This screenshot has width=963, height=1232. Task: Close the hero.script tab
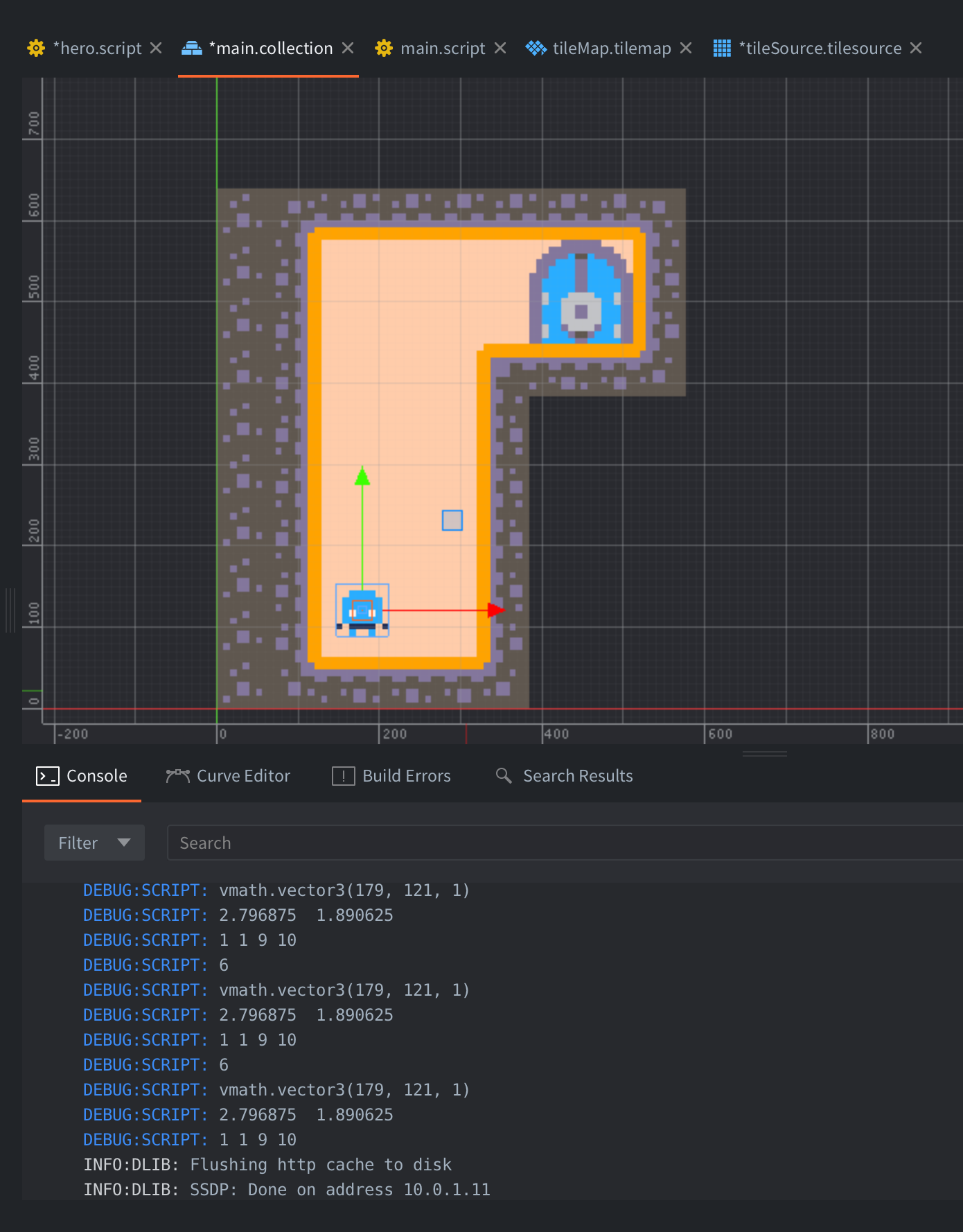pyautogui.click(x=157, y=49)
